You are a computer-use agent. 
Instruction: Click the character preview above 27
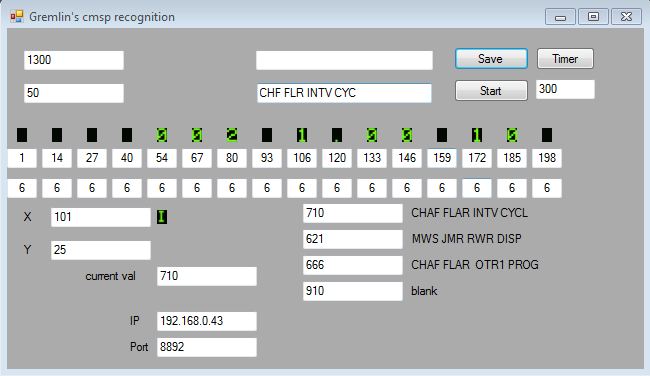pos(92,135)
